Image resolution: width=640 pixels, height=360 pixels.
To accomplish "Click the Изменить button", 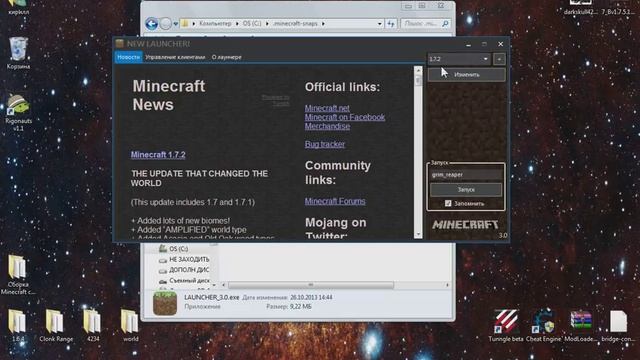I will 467,75.
